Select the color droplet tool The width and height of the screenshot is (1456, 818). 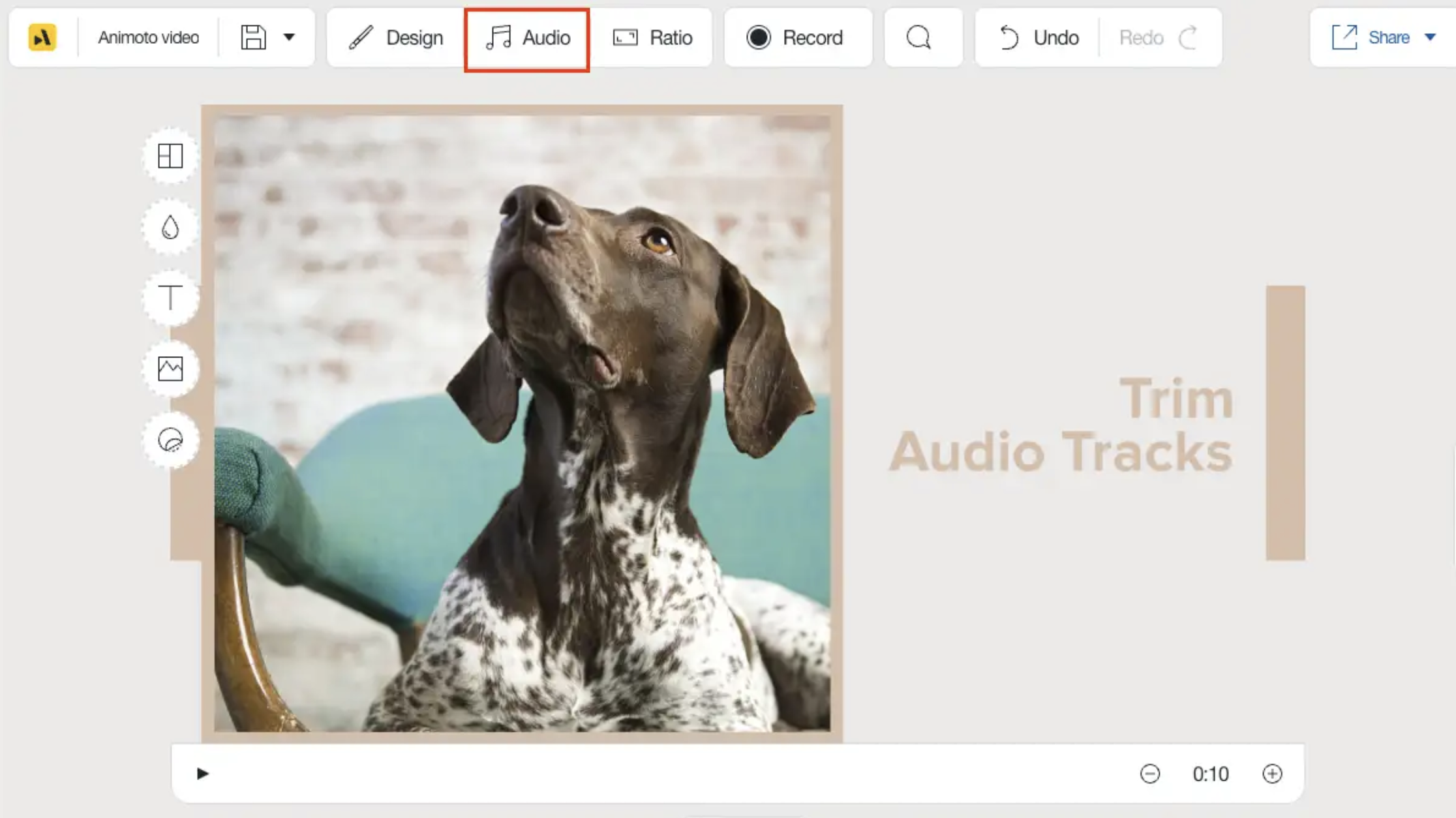[170, 227]
